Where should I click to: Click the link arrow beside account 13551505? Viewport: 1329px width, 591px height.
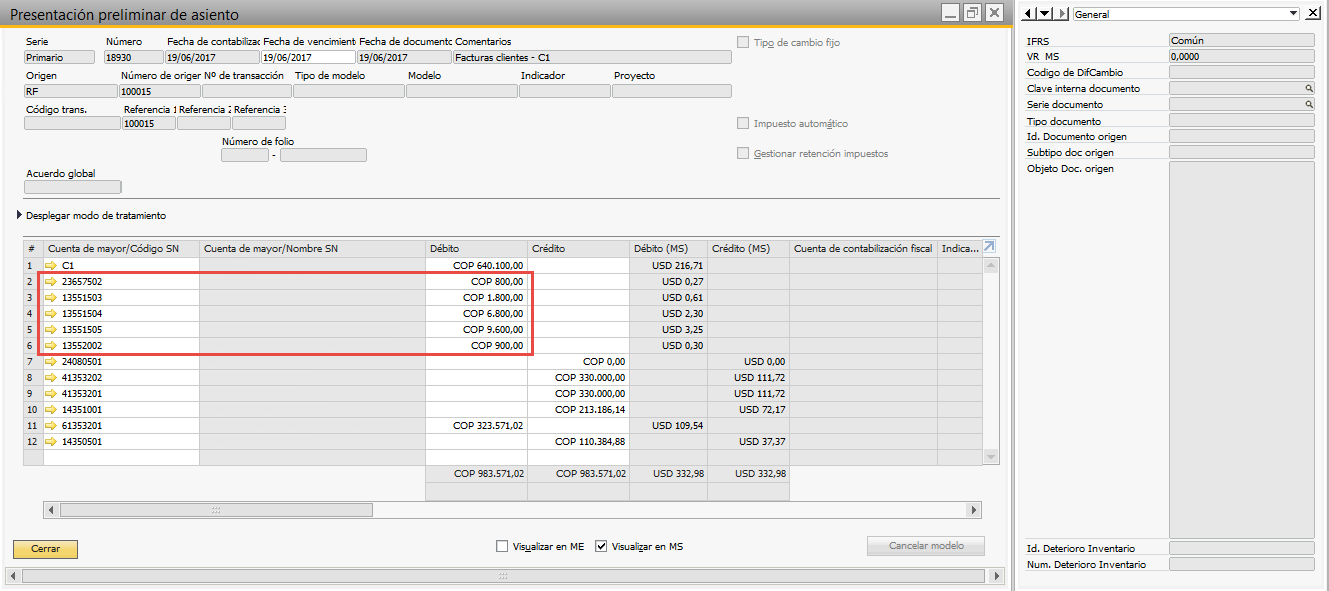pos(52,330)
